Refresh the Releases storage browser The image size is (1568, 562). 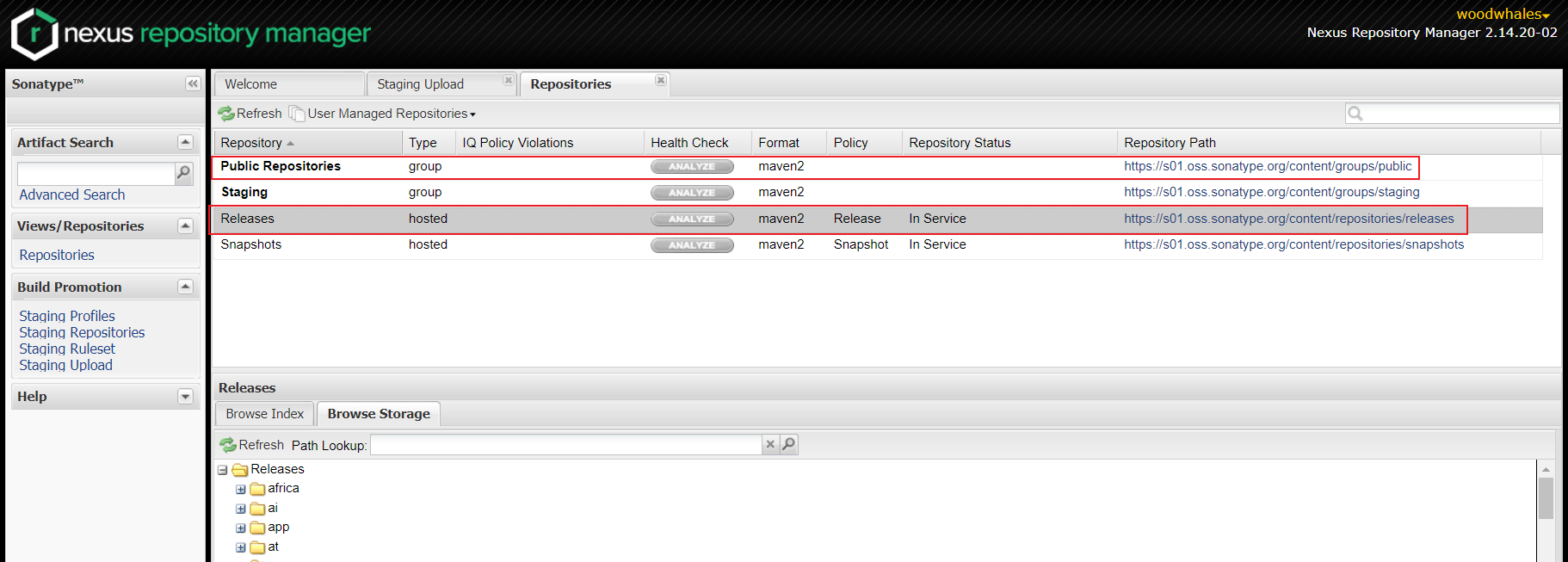252,445
